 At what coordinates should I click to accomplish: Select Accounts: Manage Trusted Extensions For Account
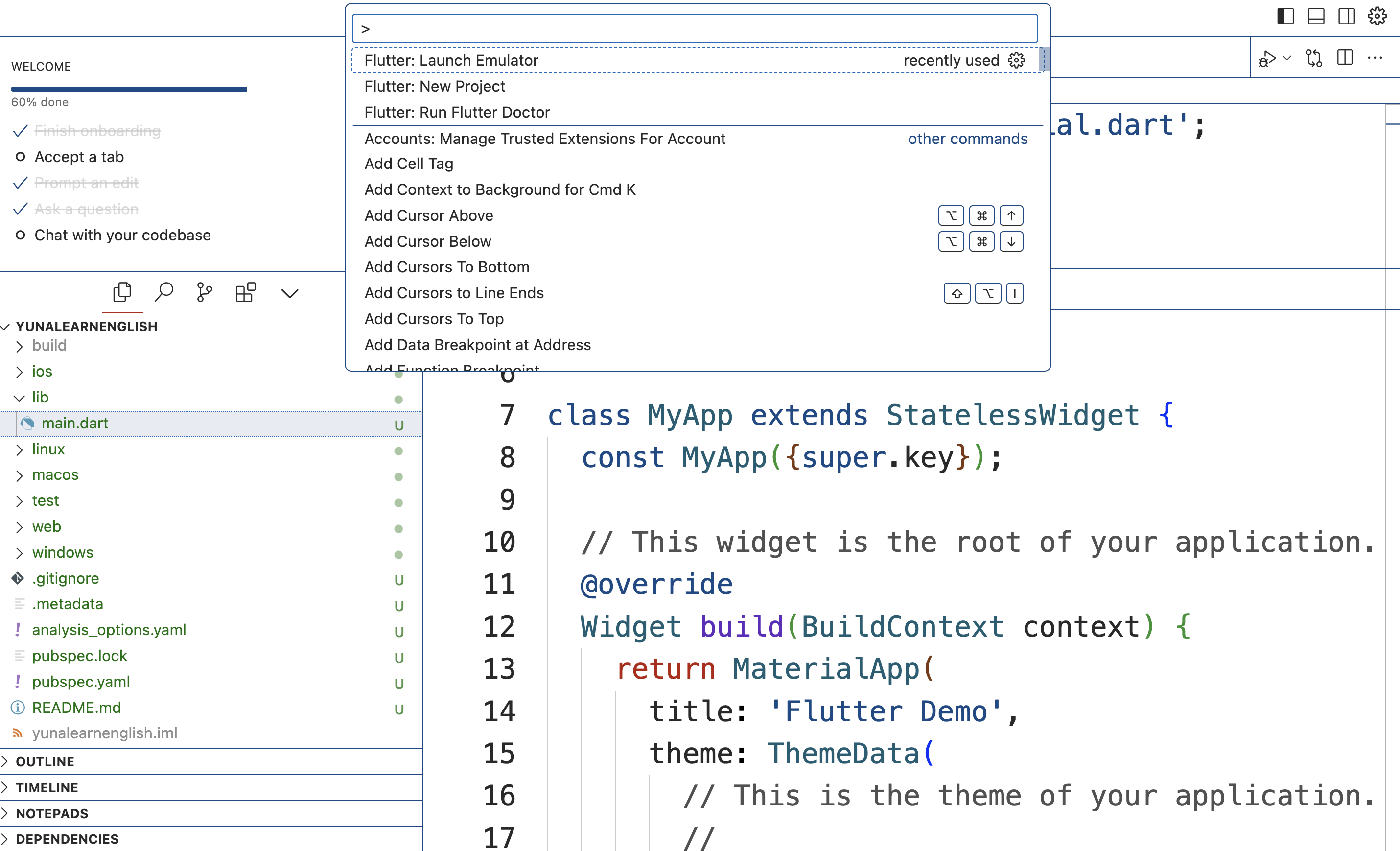[698, 139]
